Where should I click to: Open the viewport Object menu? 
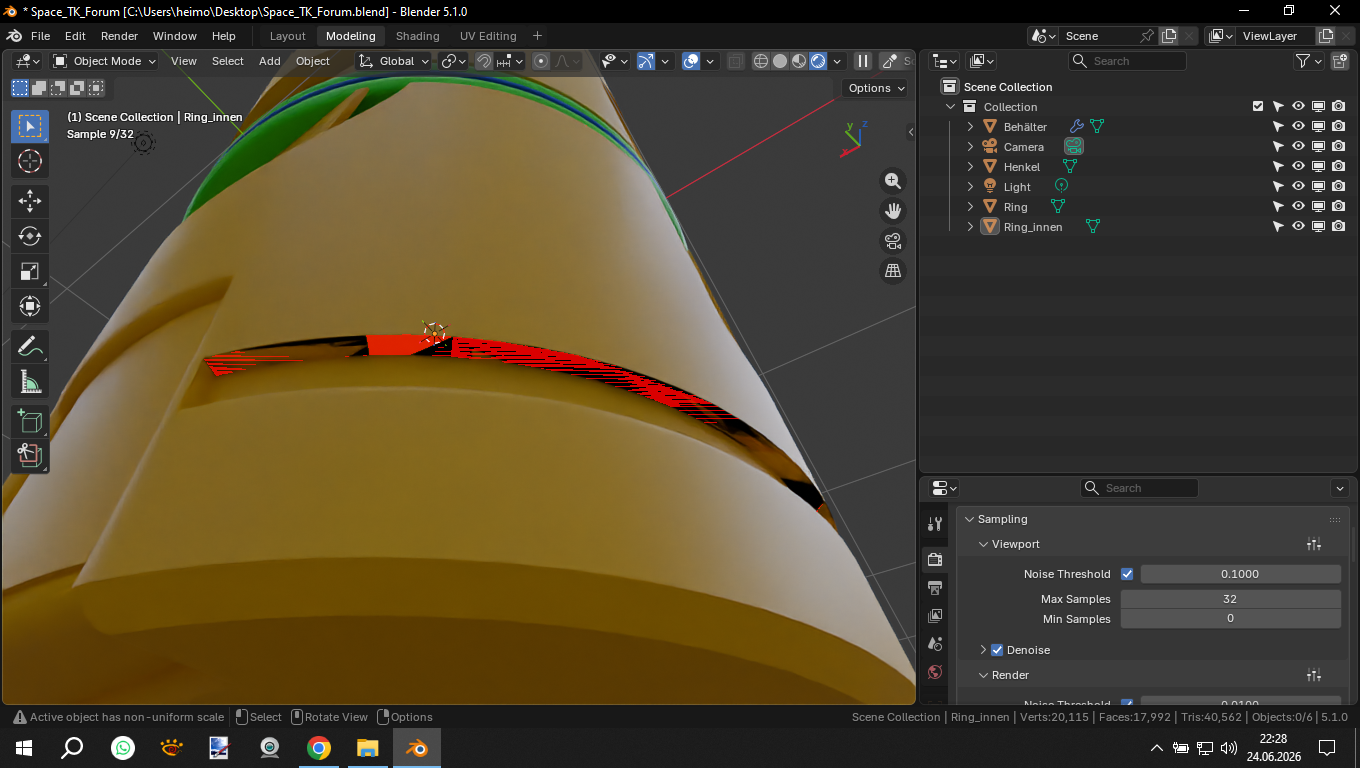313,61
